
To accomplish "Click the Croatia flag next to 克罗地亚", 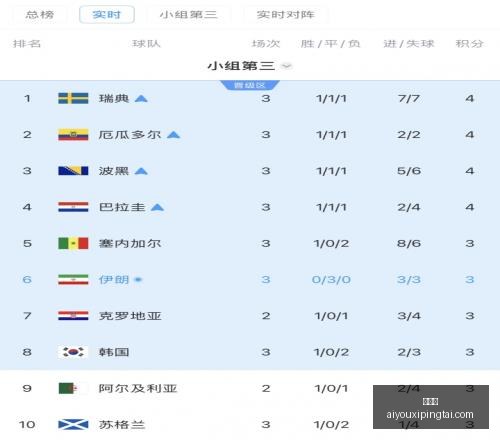I will point(73,316).
